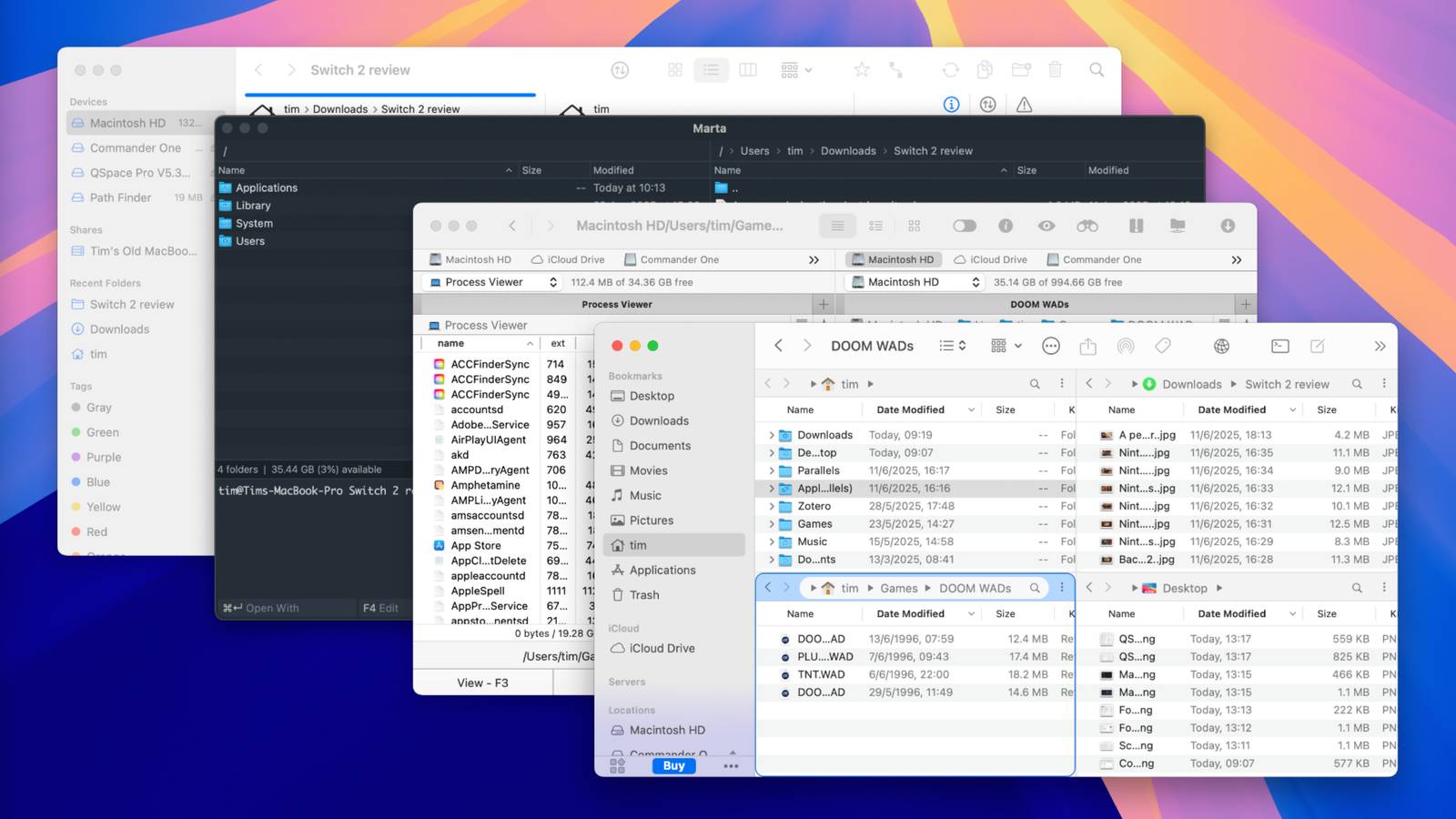Click the AirDrop icon in the front toolbar
Image resolution: width=1456 pixels, height=819 pixels.
click(x=1126, y=346)
